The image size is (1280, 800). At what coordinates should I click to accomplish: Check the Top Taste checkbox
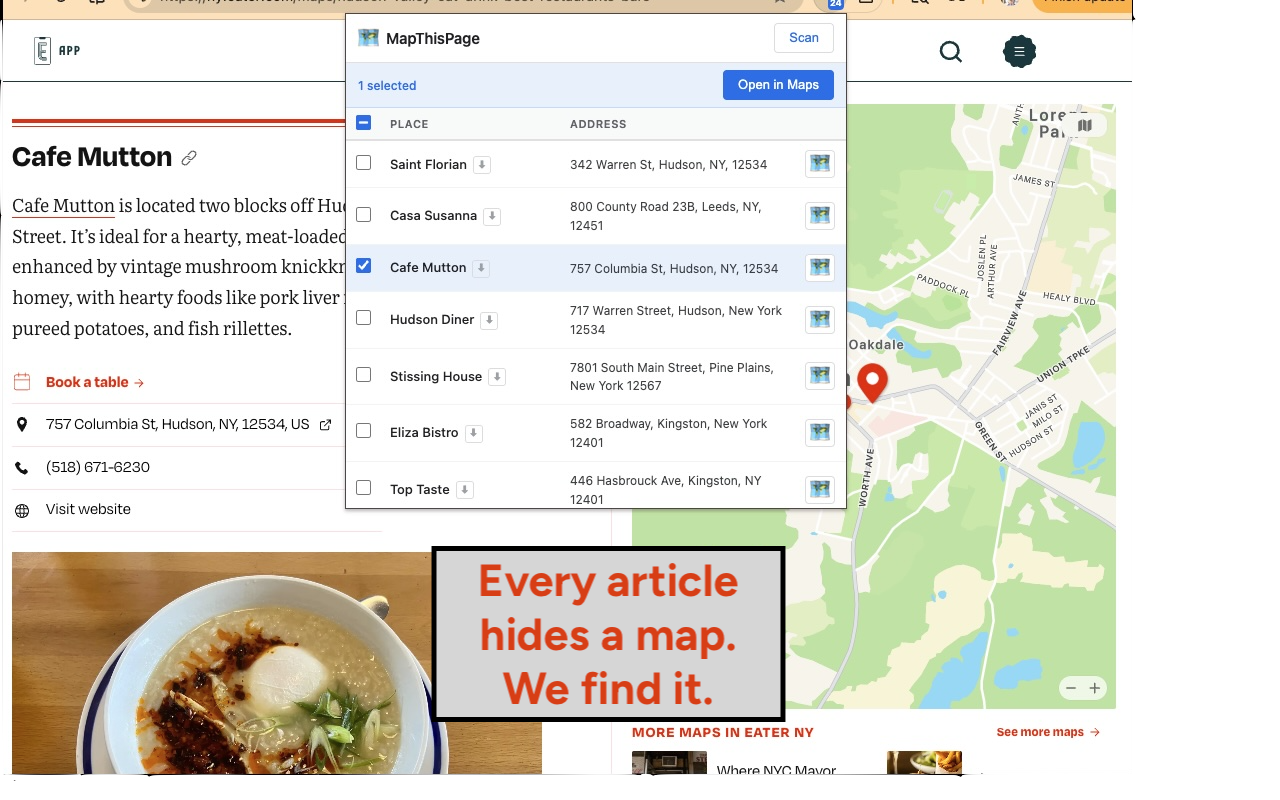(364, 488)
